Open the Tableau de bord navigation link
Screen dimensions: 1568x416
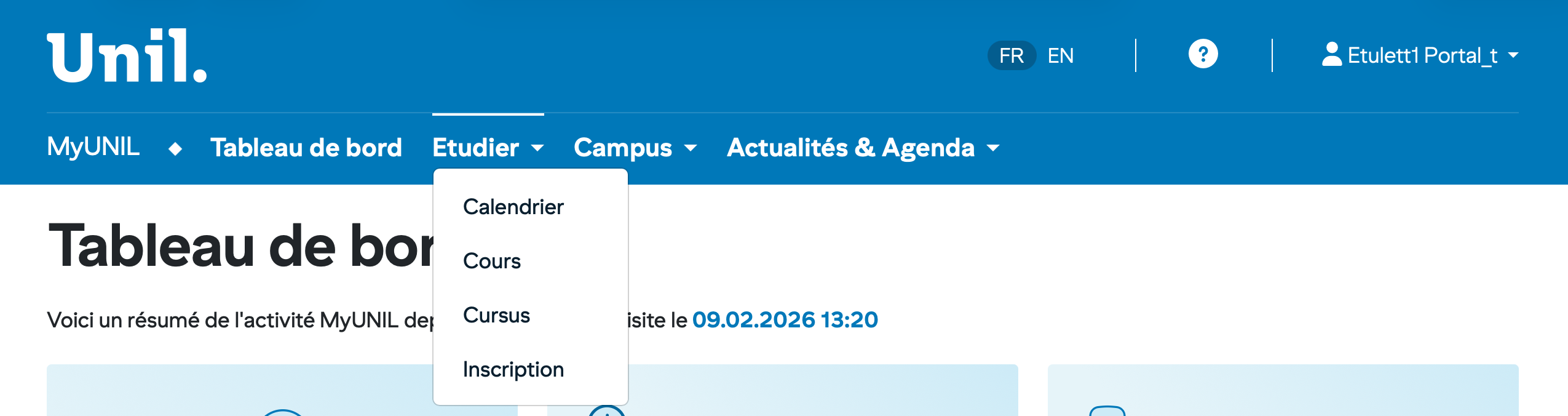(306, 148)
